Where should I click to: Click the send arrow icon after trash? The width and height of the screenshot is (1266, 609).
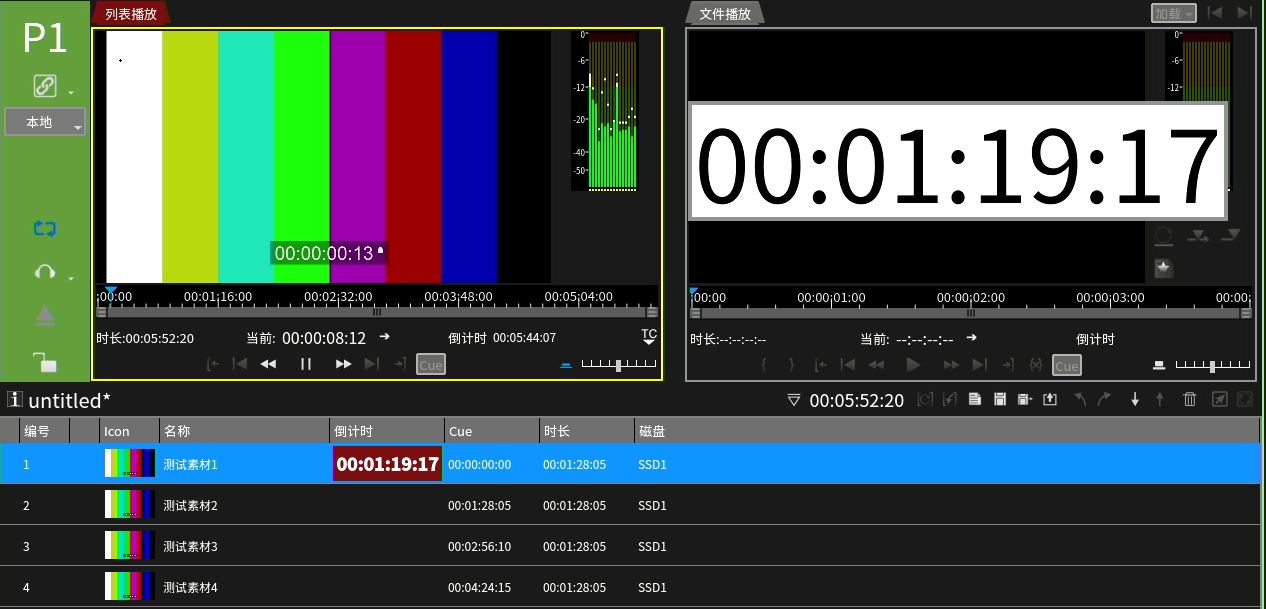[x=1219, y=400]
